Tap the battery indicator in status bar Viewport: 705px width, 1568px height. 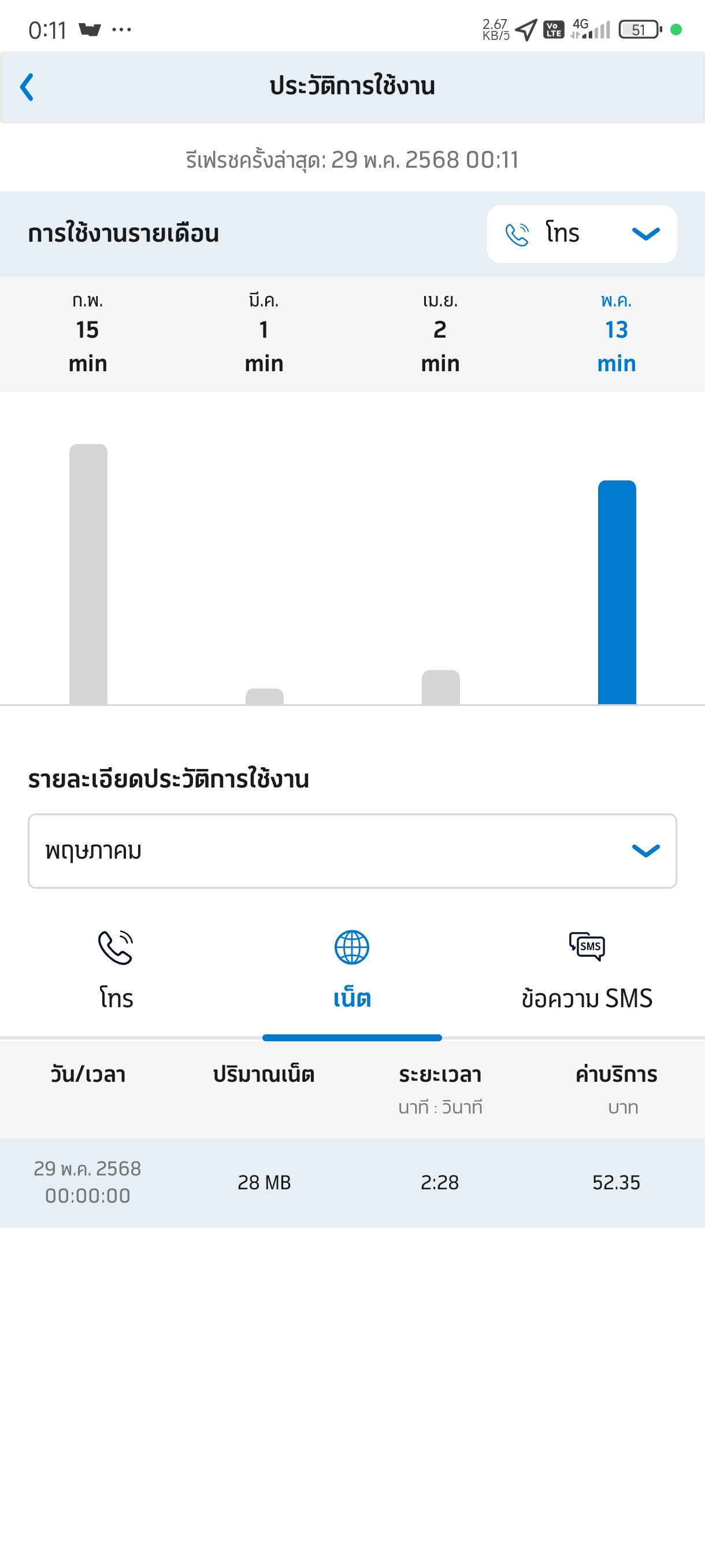(x=640, y=29)
